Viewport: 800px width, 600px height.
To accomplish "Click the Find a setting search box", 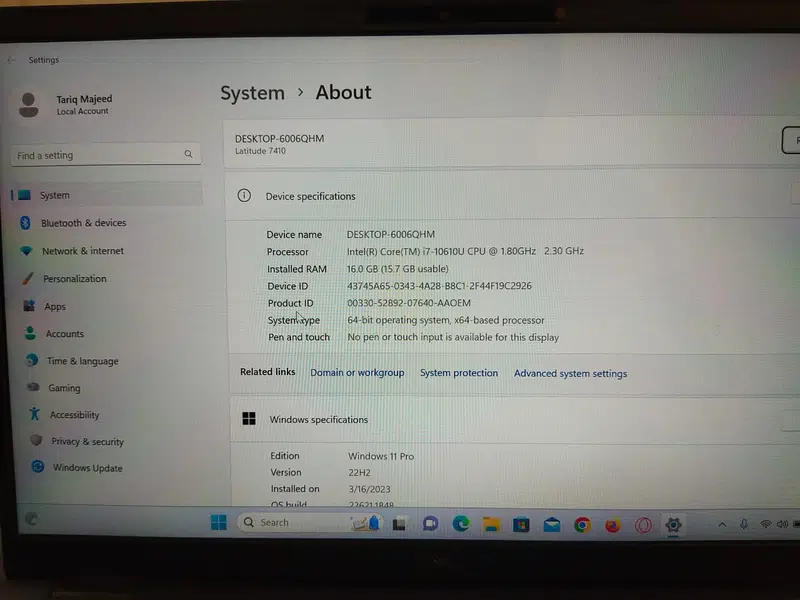I will point(100,155).
